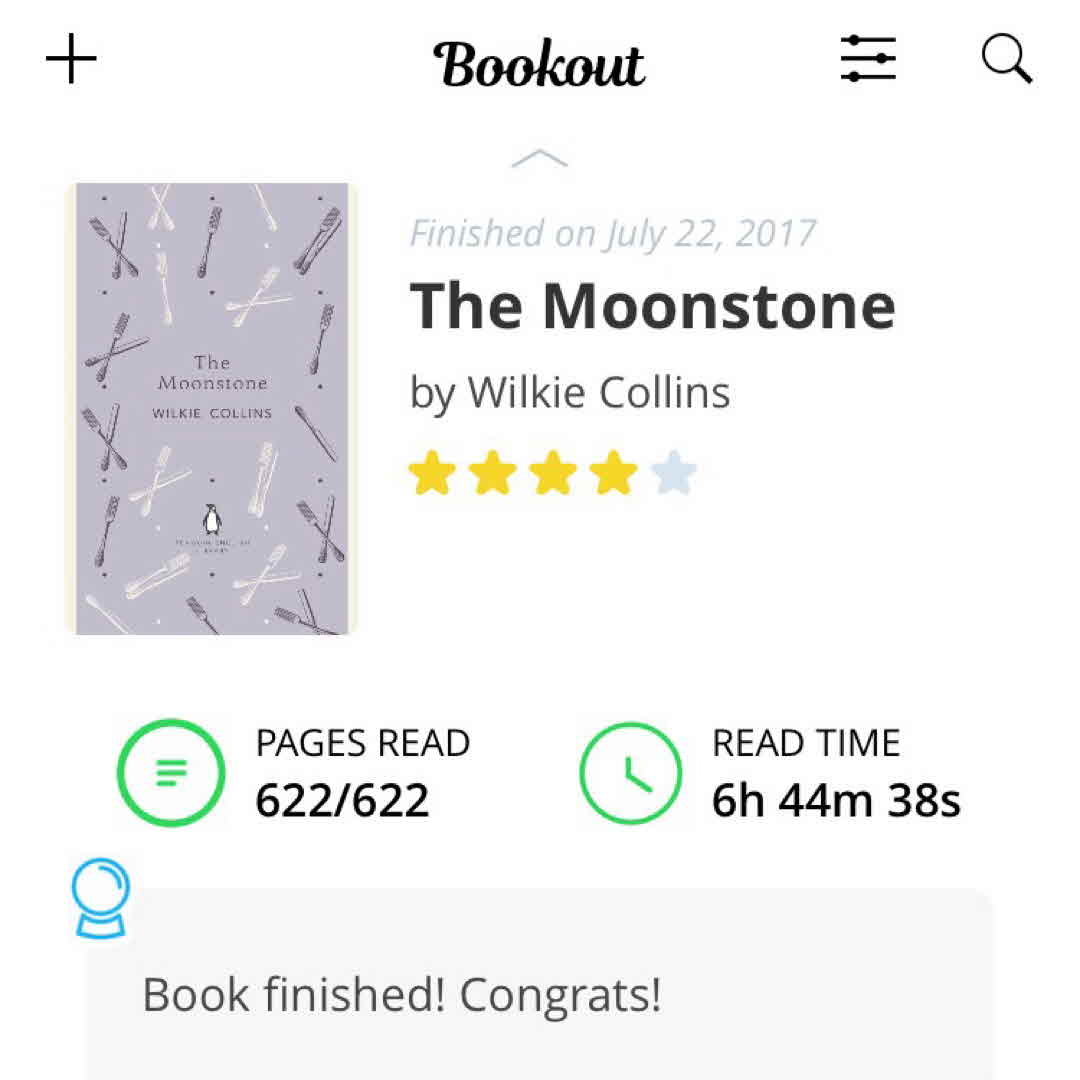This screenshot has width=1080, height=1080.
Task: Open The Moonstone title
Action: (652, 305)
